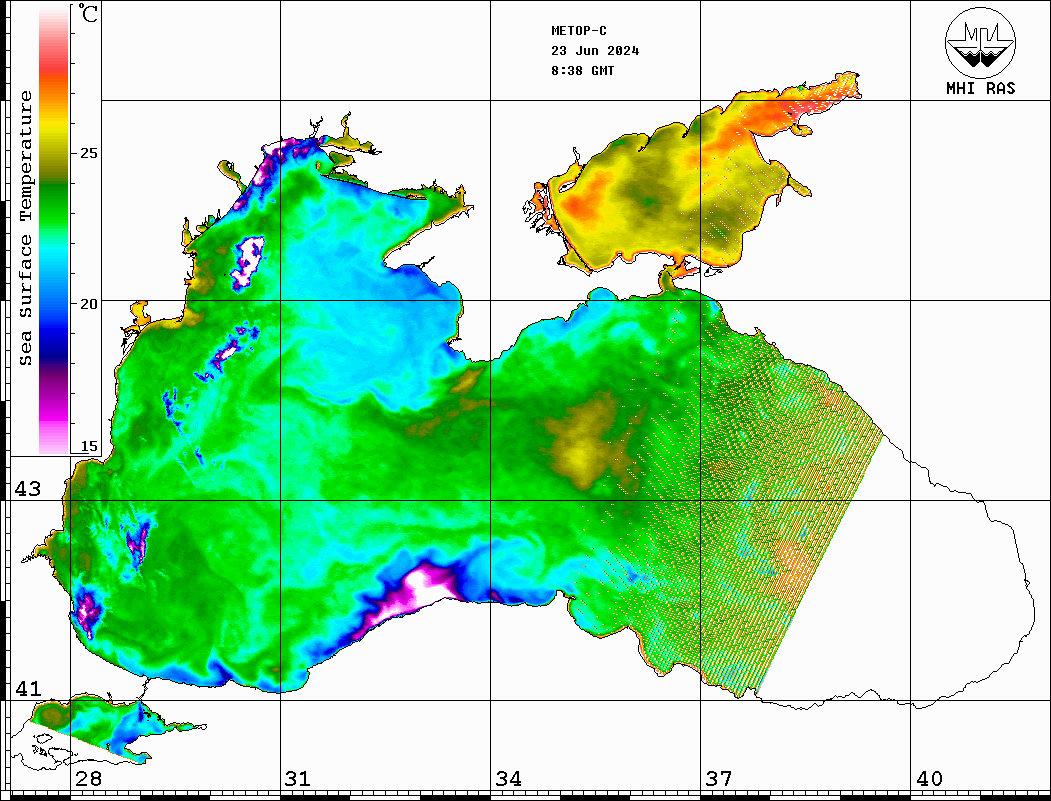The image size is (1051, 801).
Task: Click the longitude label '34'
Action: [508, 779]
